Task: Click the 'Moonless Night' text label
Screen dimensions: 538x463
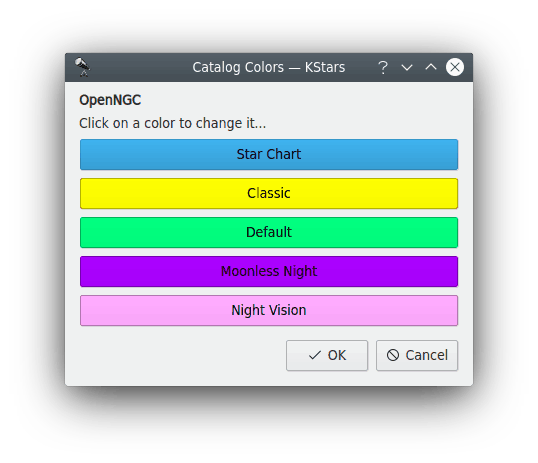Action: [269, 271]
